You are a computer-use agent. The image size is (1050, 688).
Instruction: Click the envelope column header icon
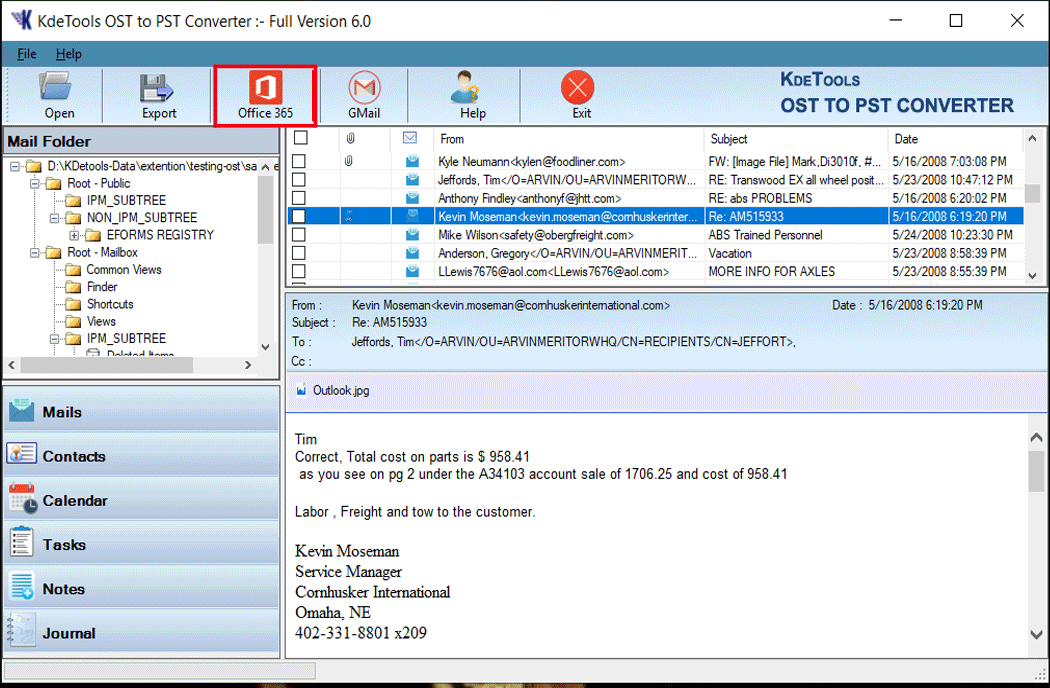click(x=410, y=138)
